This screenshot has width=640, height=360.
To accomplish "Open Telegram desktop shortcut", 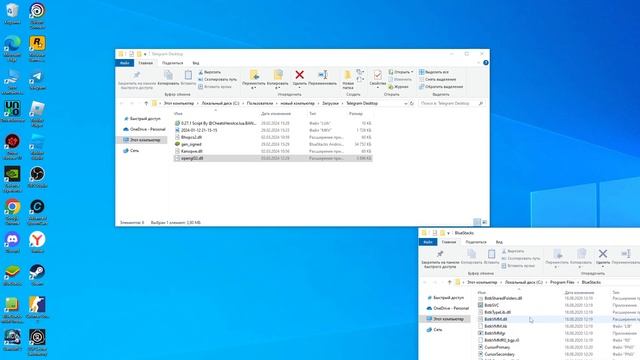I will pos(37,80).
